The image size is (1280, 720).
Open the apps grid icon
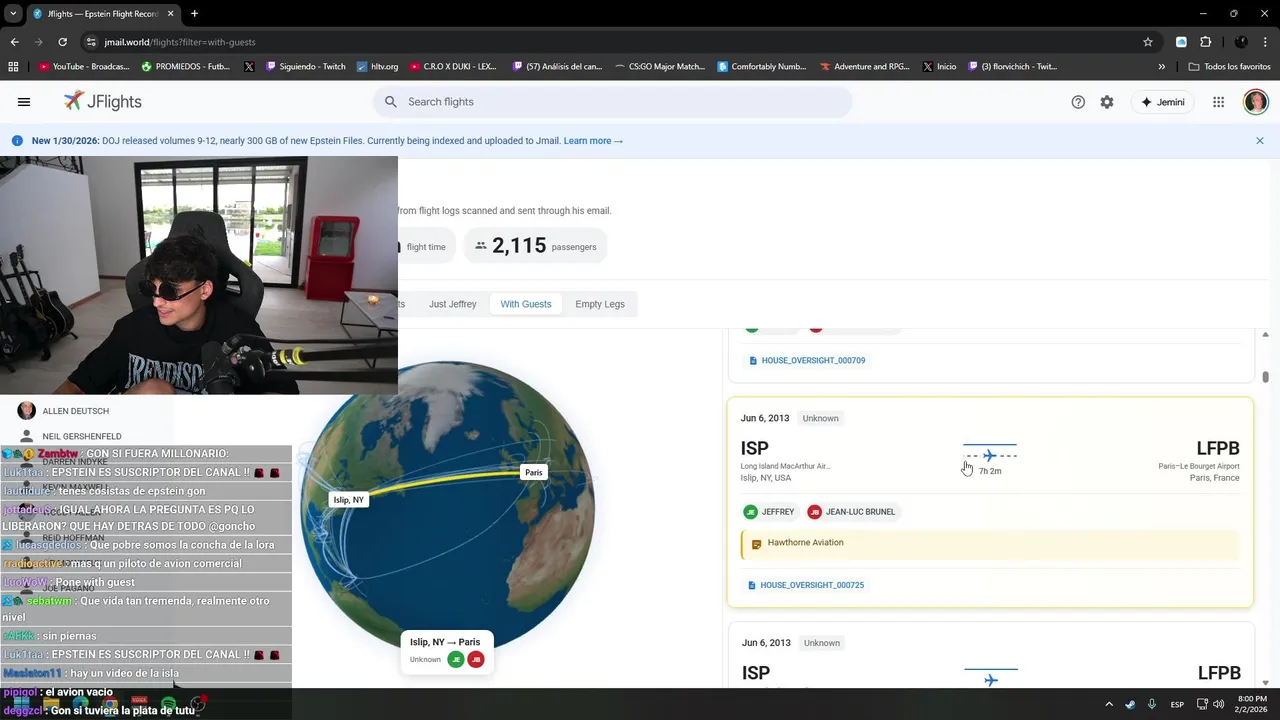pos(1218,102)
